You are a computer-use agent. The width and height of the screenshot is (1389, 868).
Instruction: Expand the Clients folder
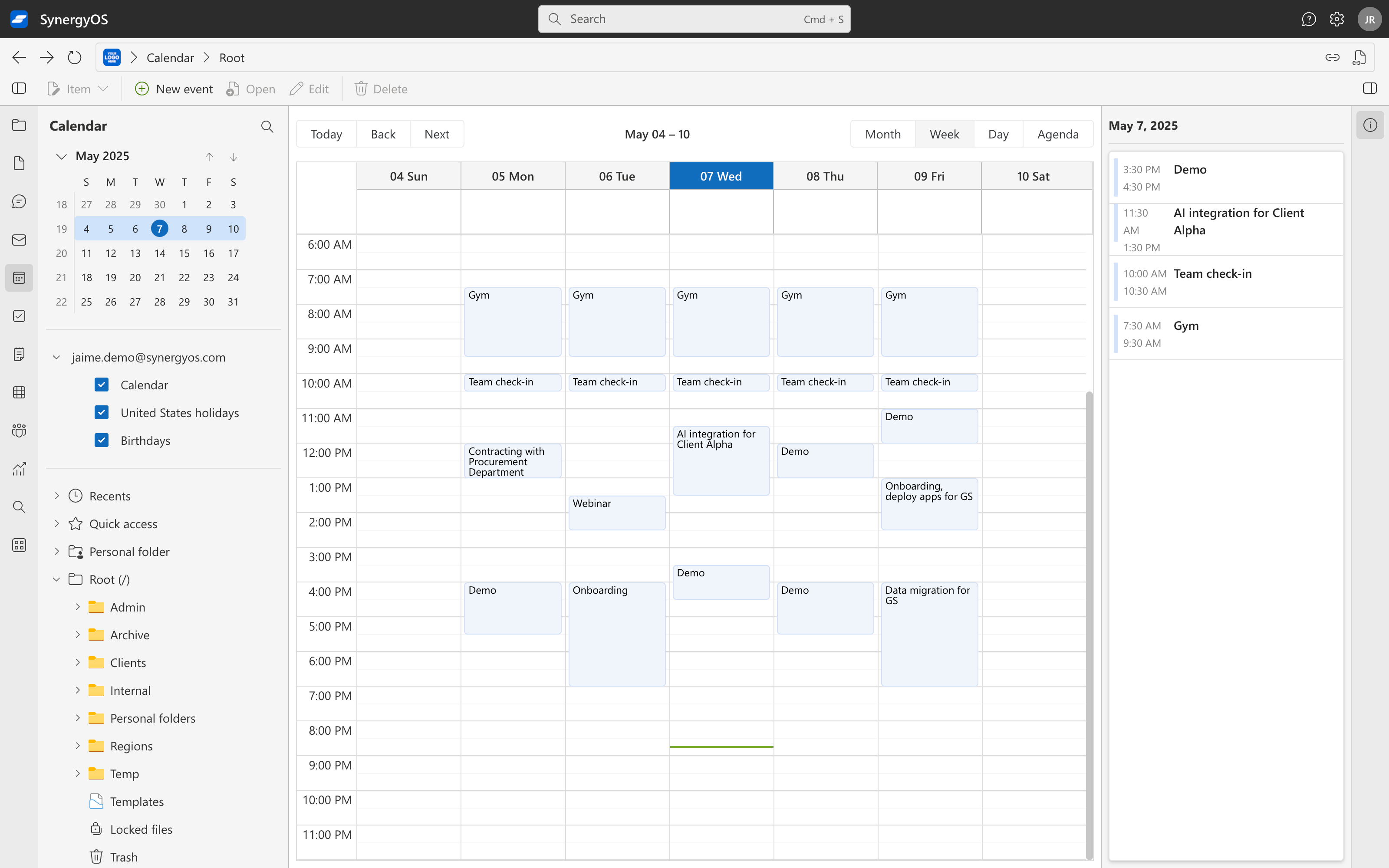click(x=78, y=662)
